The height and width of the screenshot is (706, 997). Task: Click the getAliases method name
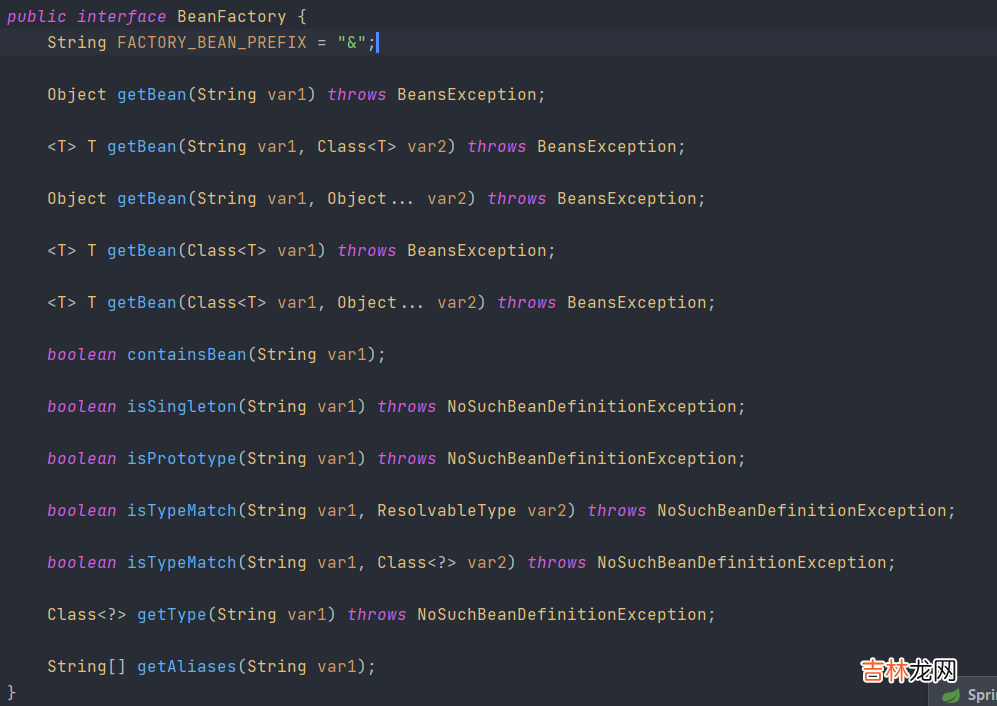pyautogui.click(x=186, y=666)
